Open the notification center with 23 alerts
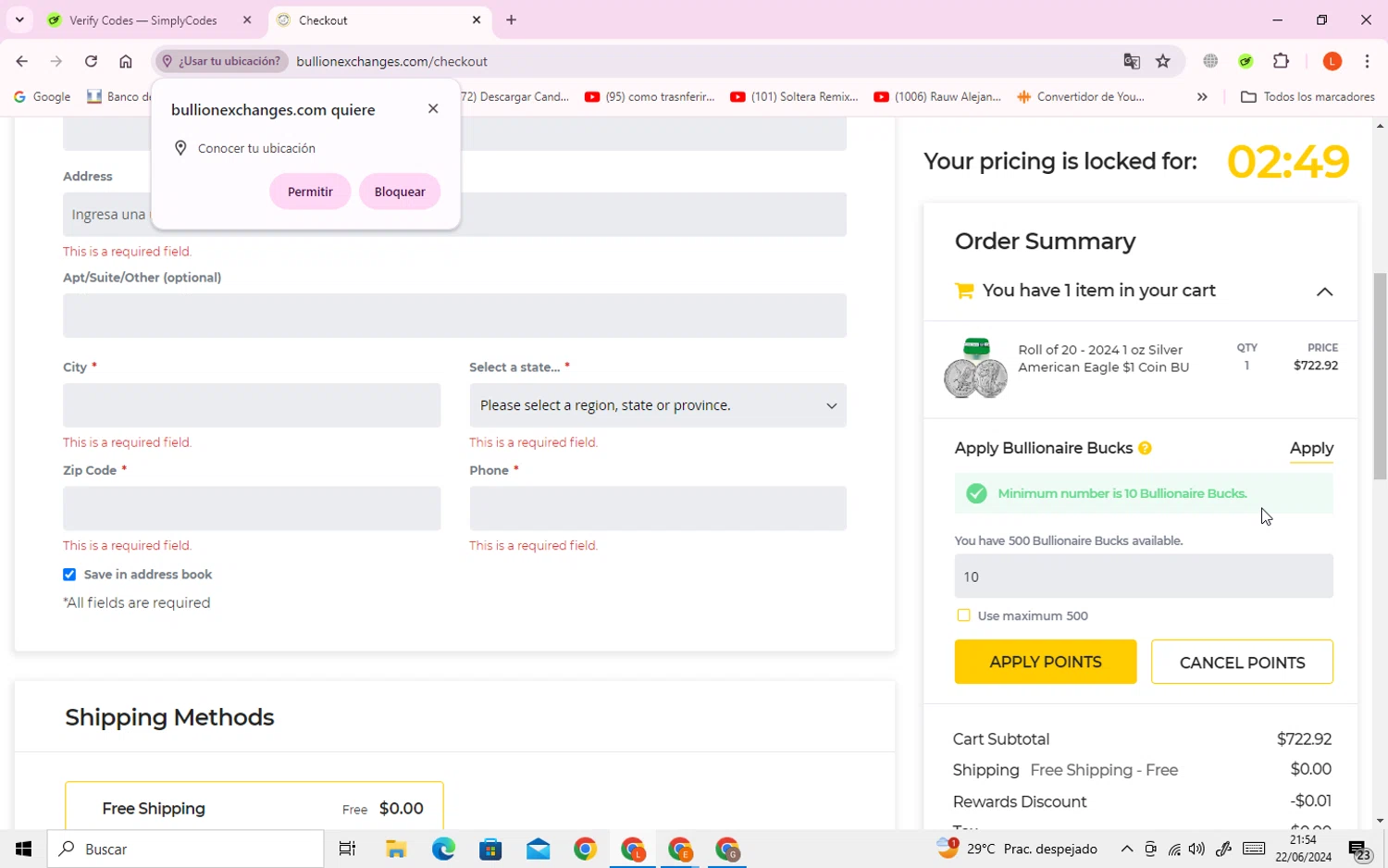Viewport: 1388px width, 868px height. 1359,849
